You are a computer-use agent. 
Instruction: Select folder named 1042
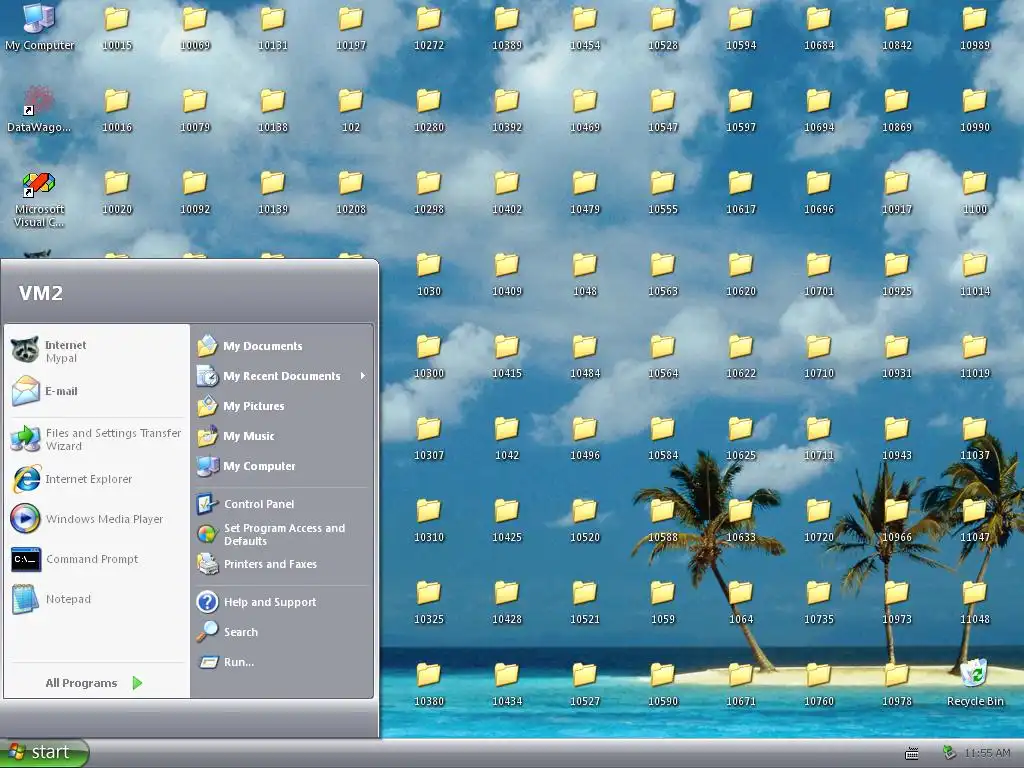tap(507, 438)
